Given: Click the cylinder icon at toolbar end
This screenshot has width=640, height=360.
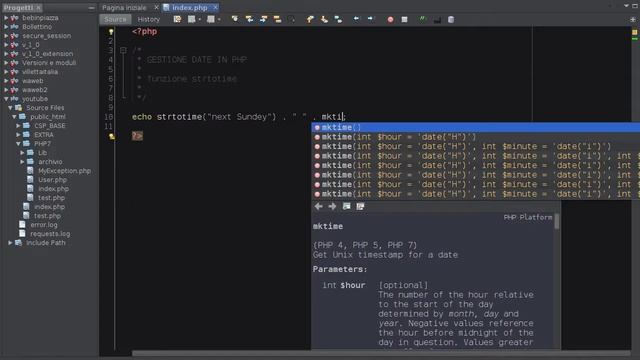Looking at the screenshot, I should tap(451, 19).
